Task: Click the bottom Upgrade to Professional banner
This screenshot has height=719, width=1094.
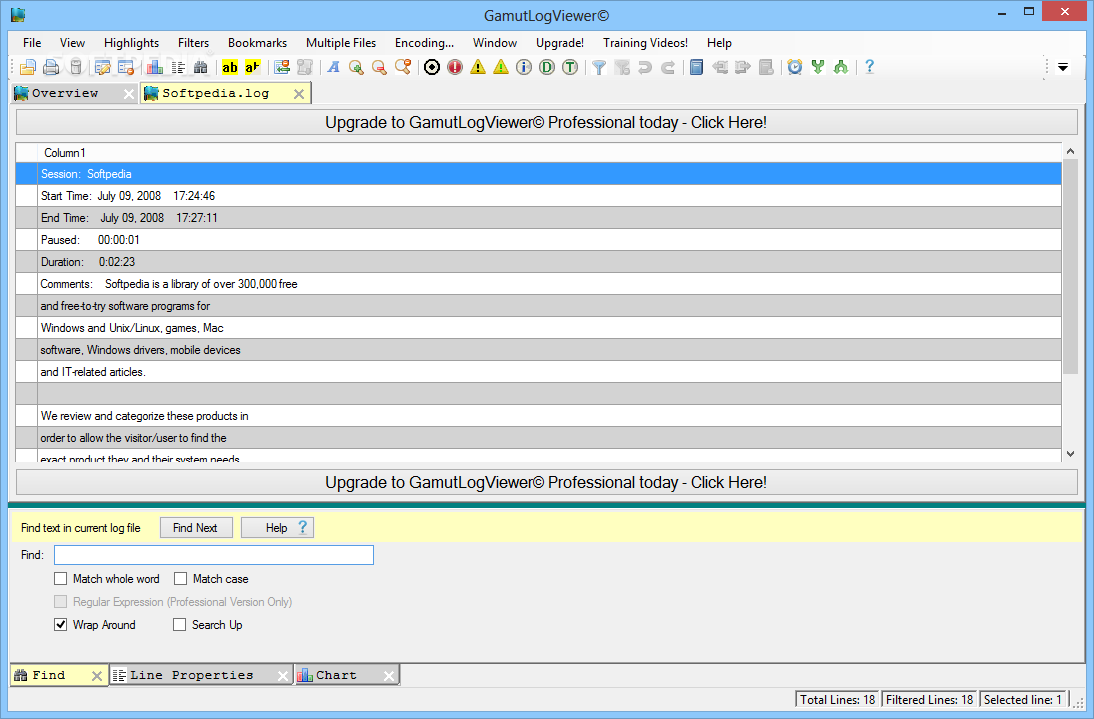Action: coord(546,483)
